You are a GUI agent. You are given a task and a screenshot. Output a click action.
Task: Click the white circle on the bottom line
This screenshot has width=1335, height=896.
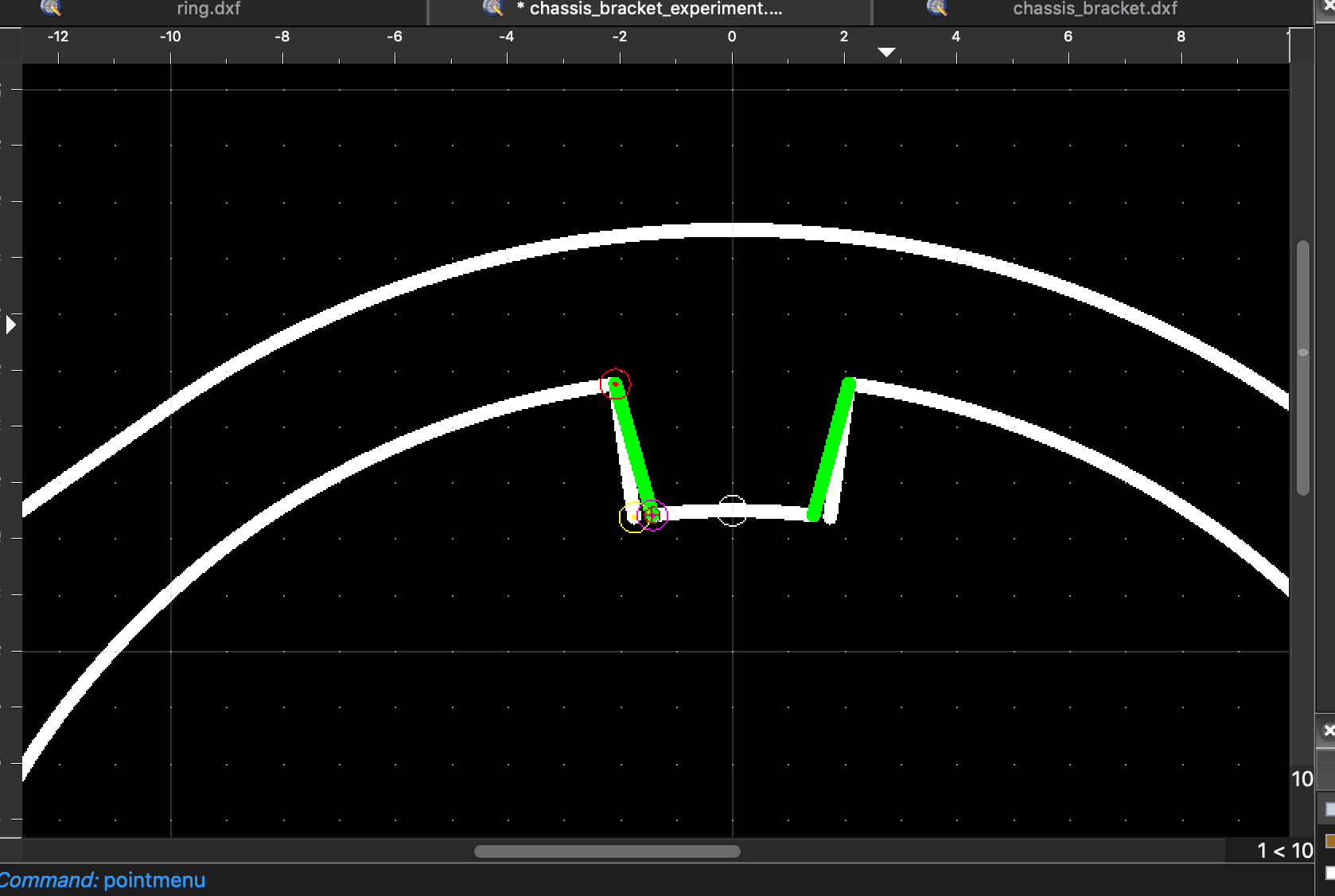tap(732, 511)
